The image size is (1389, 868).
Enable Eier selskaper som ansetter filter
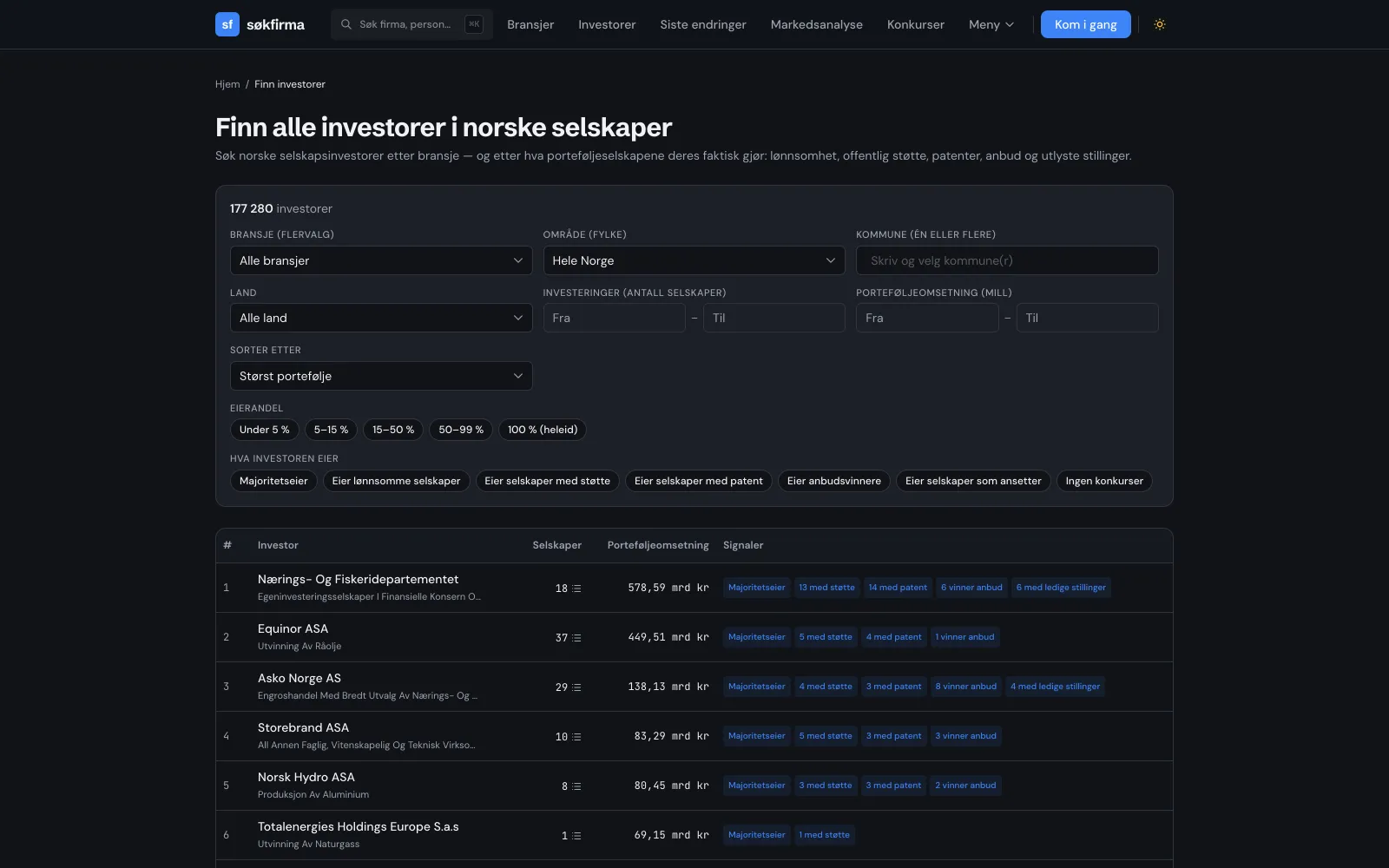(973, 481)
